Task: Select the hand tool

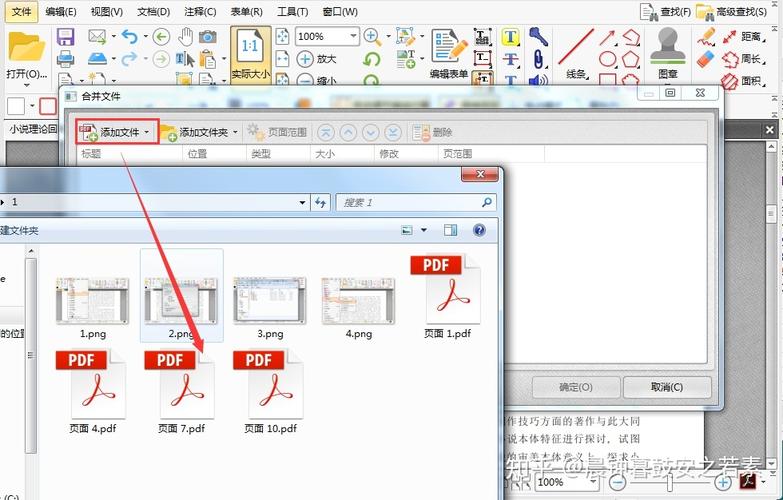Action: pyautogui.click(x=186, y=36)
